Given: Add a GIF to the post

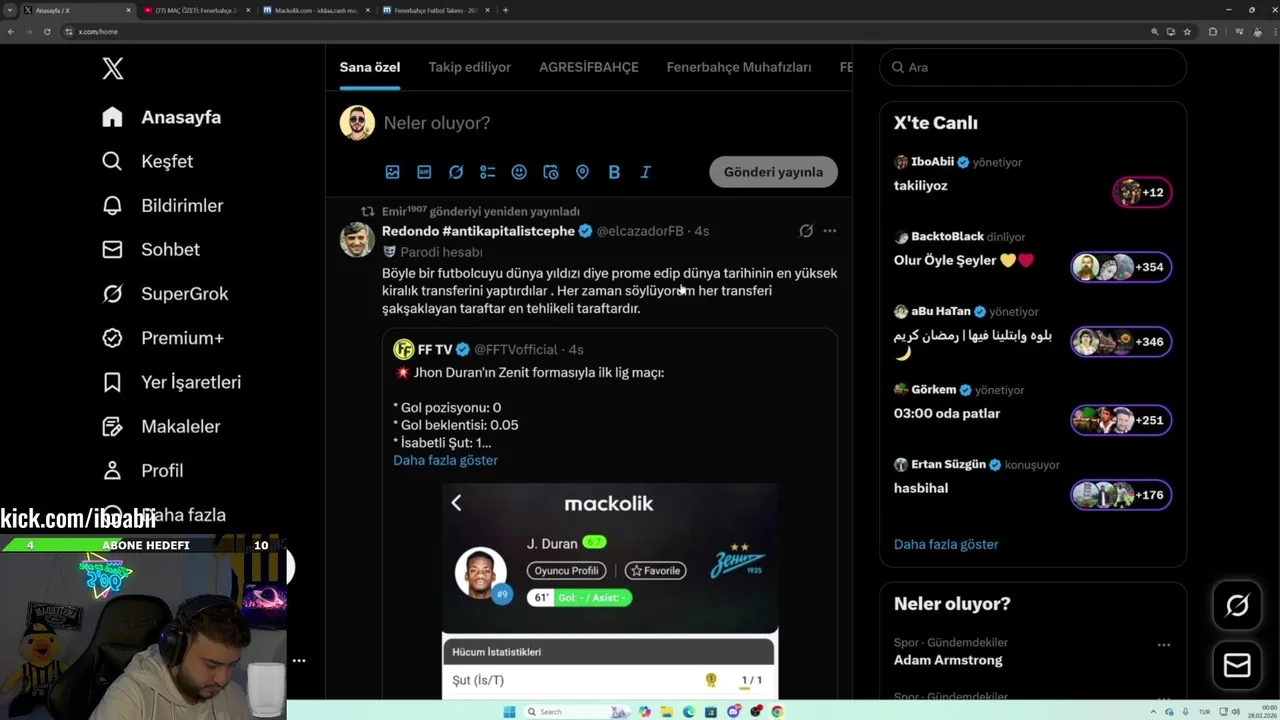Looking at the screenshot, I should (x=424, y=172).
